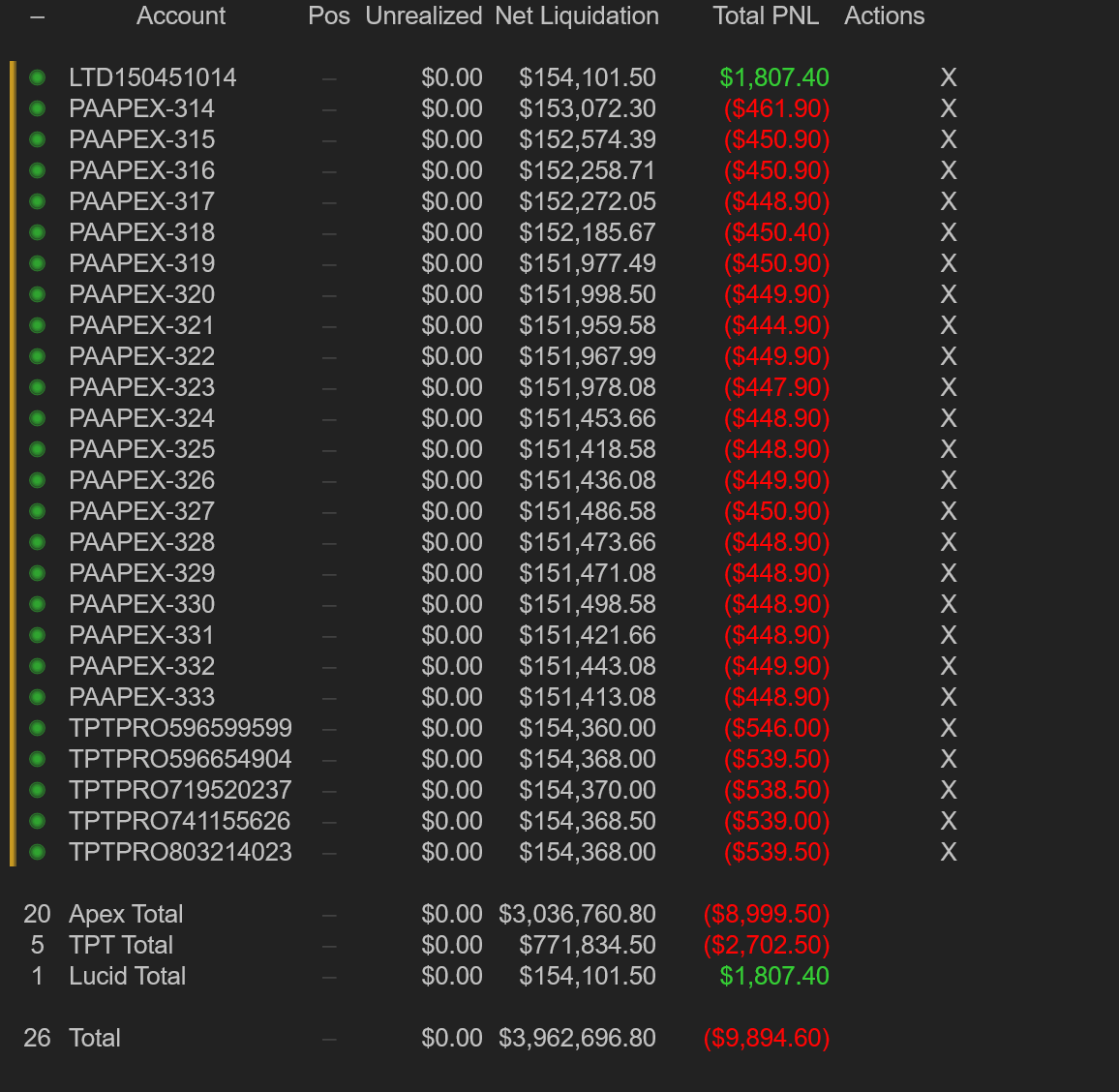Toggle status indicator for PAAPEX-333
This screenshot has height=1092, width=1119.
[37, 697]
